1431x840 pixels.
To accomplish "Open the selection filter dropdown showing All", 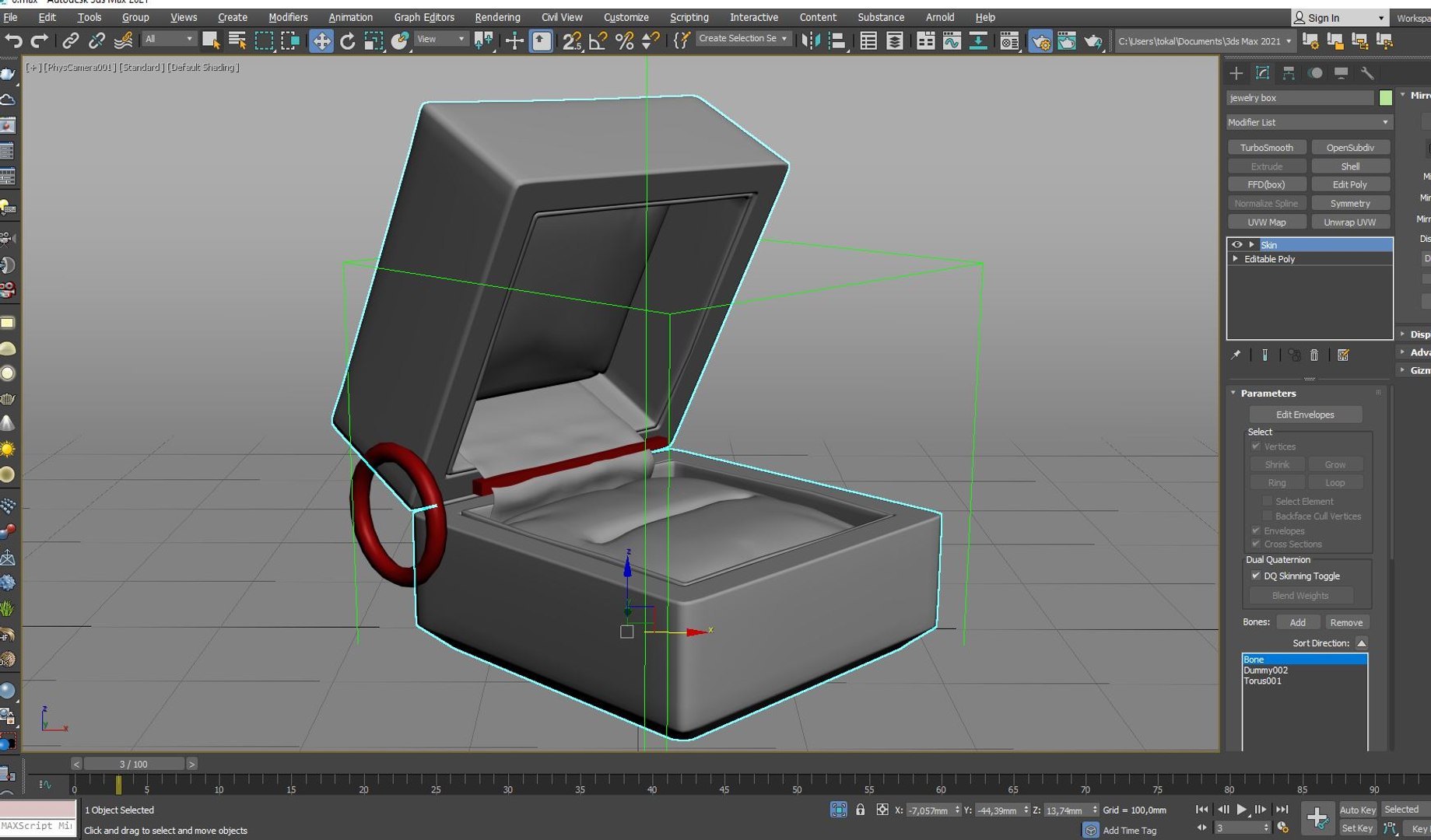I will click(169, 39).
